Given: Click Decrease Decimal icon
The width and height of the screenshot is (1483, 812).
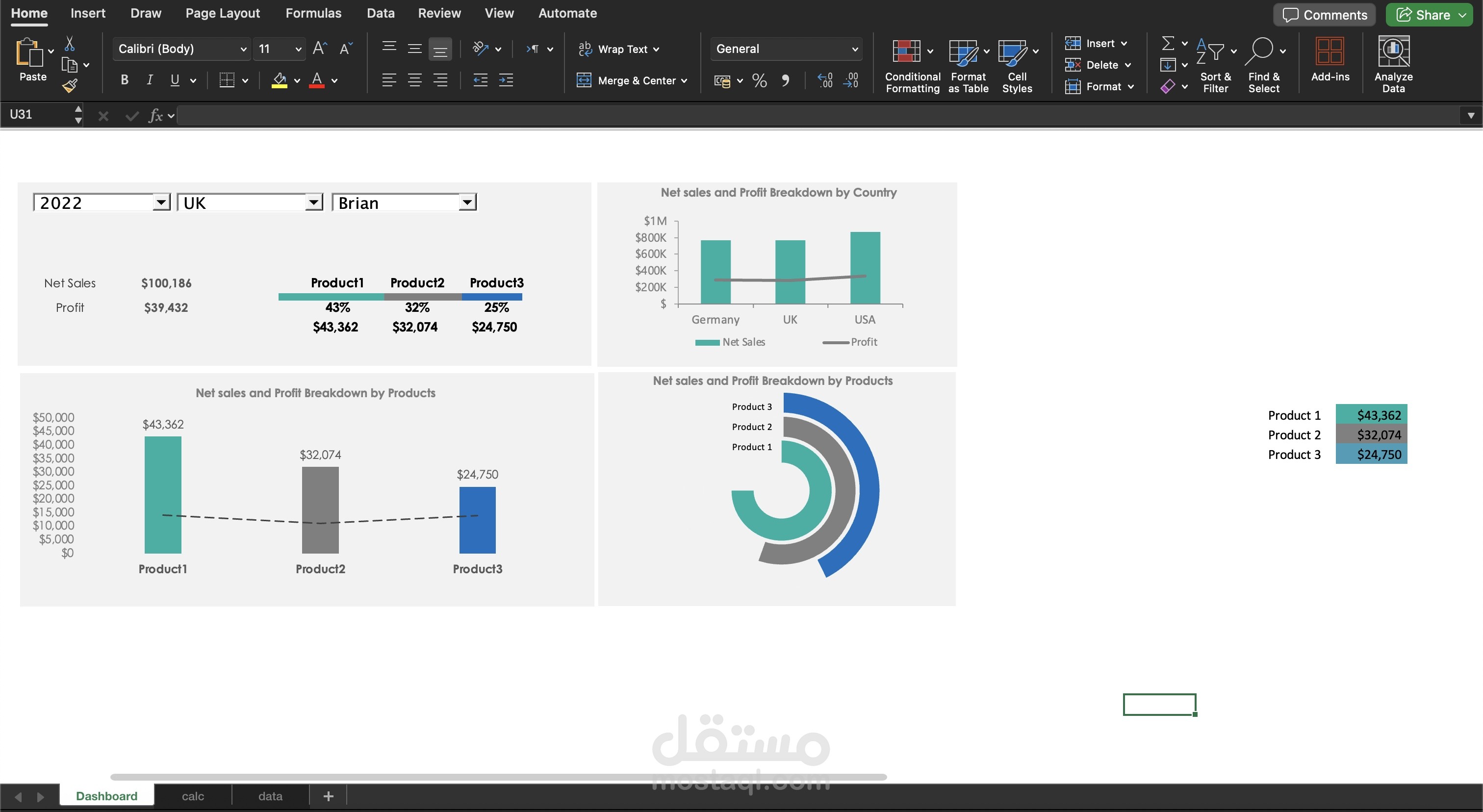Looking at the screenshot, I should click(x=851, y=80).
